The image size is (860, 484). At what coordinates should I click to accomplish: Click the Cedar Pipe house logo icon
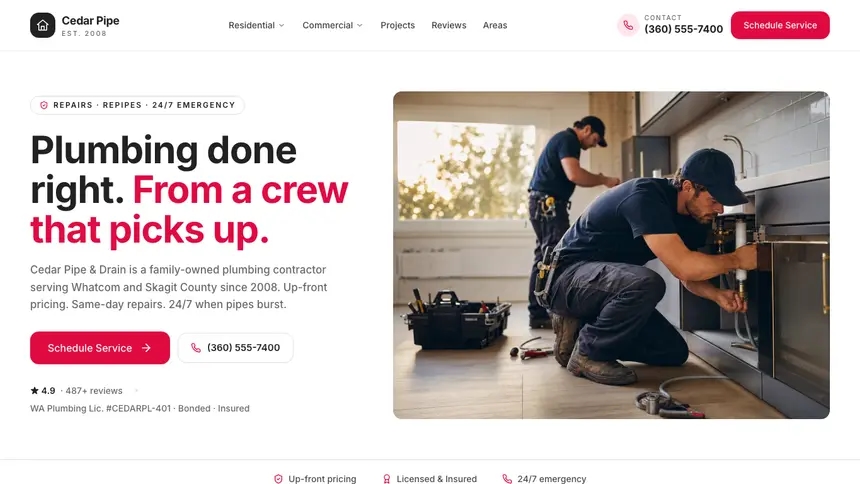click(42, 25)
